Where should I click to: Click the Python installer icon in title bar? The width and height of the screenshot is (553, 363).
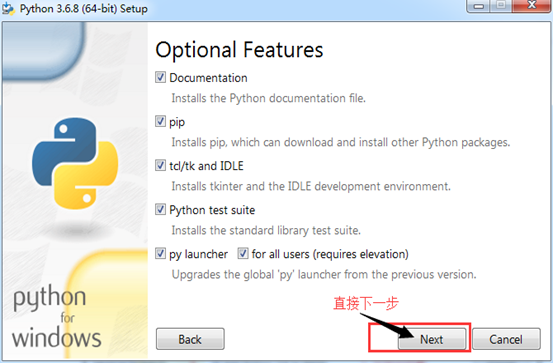(8, 8)
